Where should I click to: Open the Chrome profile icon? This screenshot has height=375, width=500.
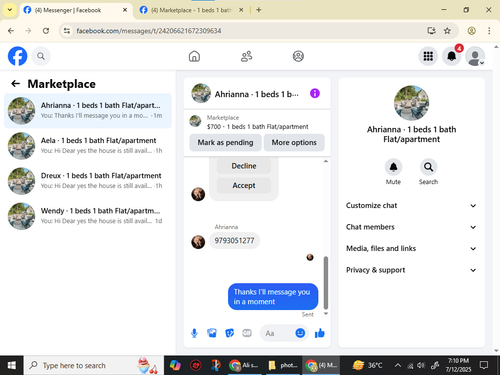click(x=471, y=31)
